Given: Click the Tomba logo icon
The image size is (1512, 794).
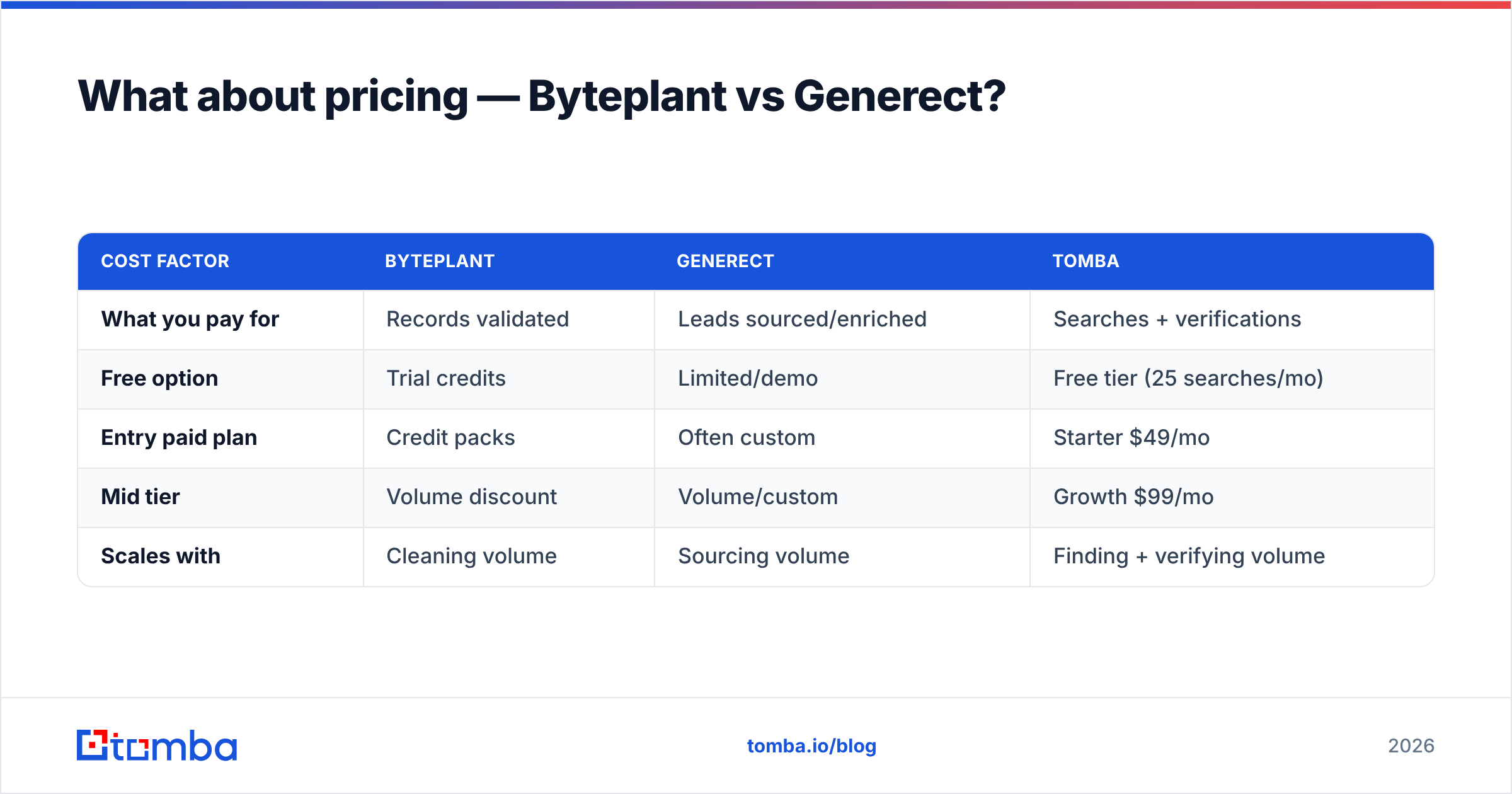Looking at the screenshot, I should pos(156,745).
